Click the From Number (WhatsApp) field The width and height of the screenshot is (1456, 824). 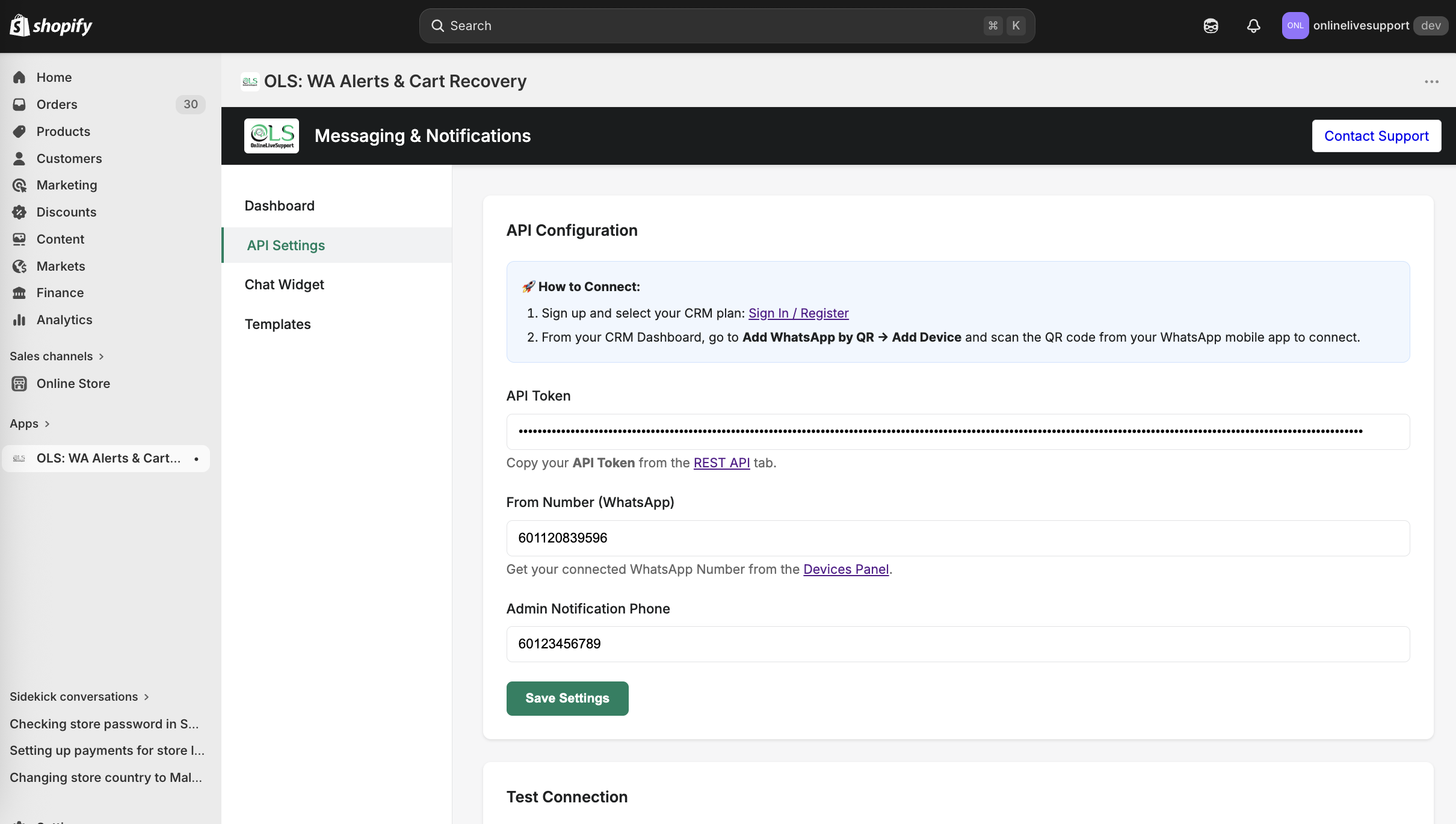click(x=958, y=538)
